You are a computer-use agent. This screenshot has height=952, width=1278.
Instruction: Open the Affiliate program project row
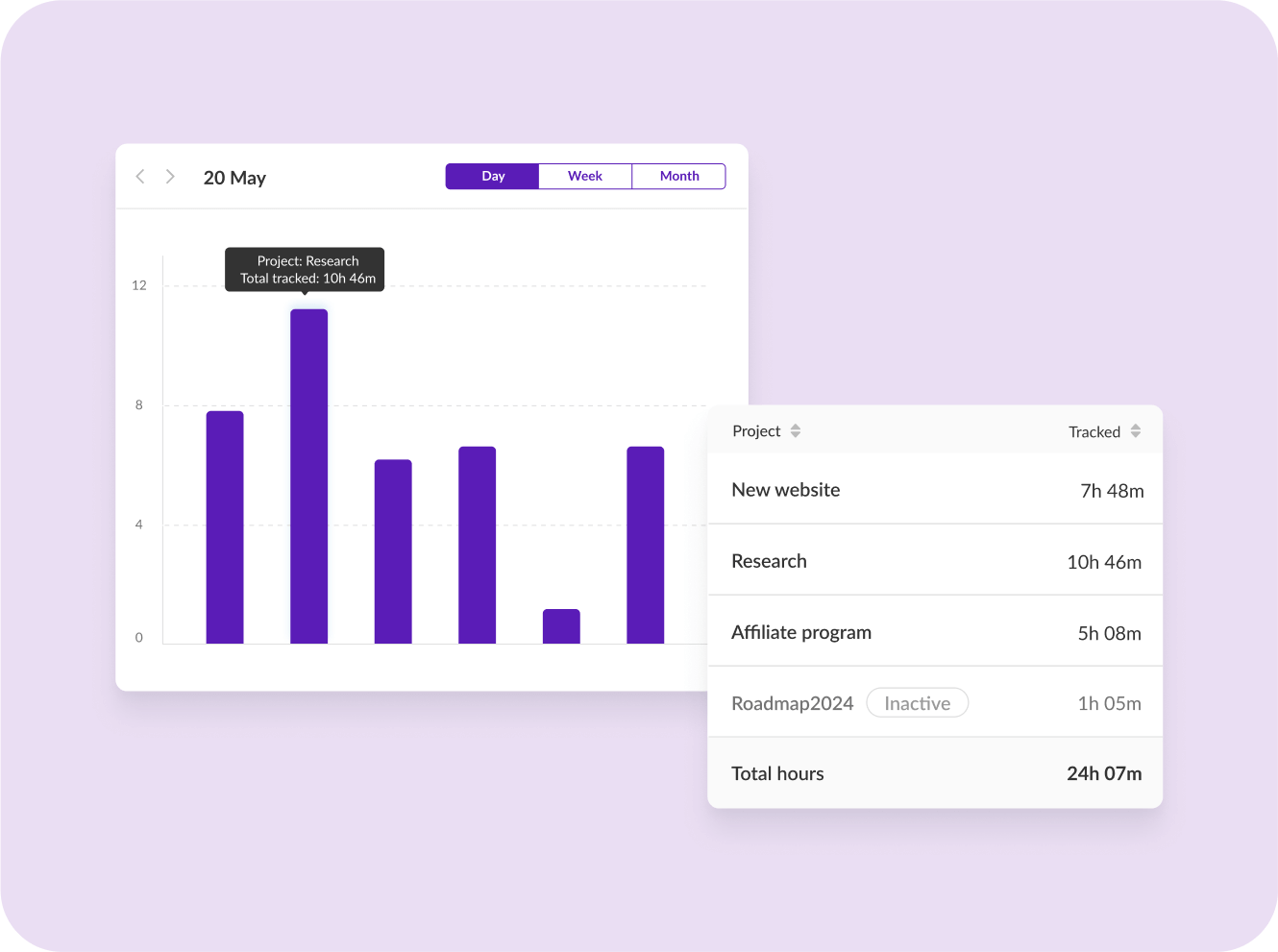935,632
